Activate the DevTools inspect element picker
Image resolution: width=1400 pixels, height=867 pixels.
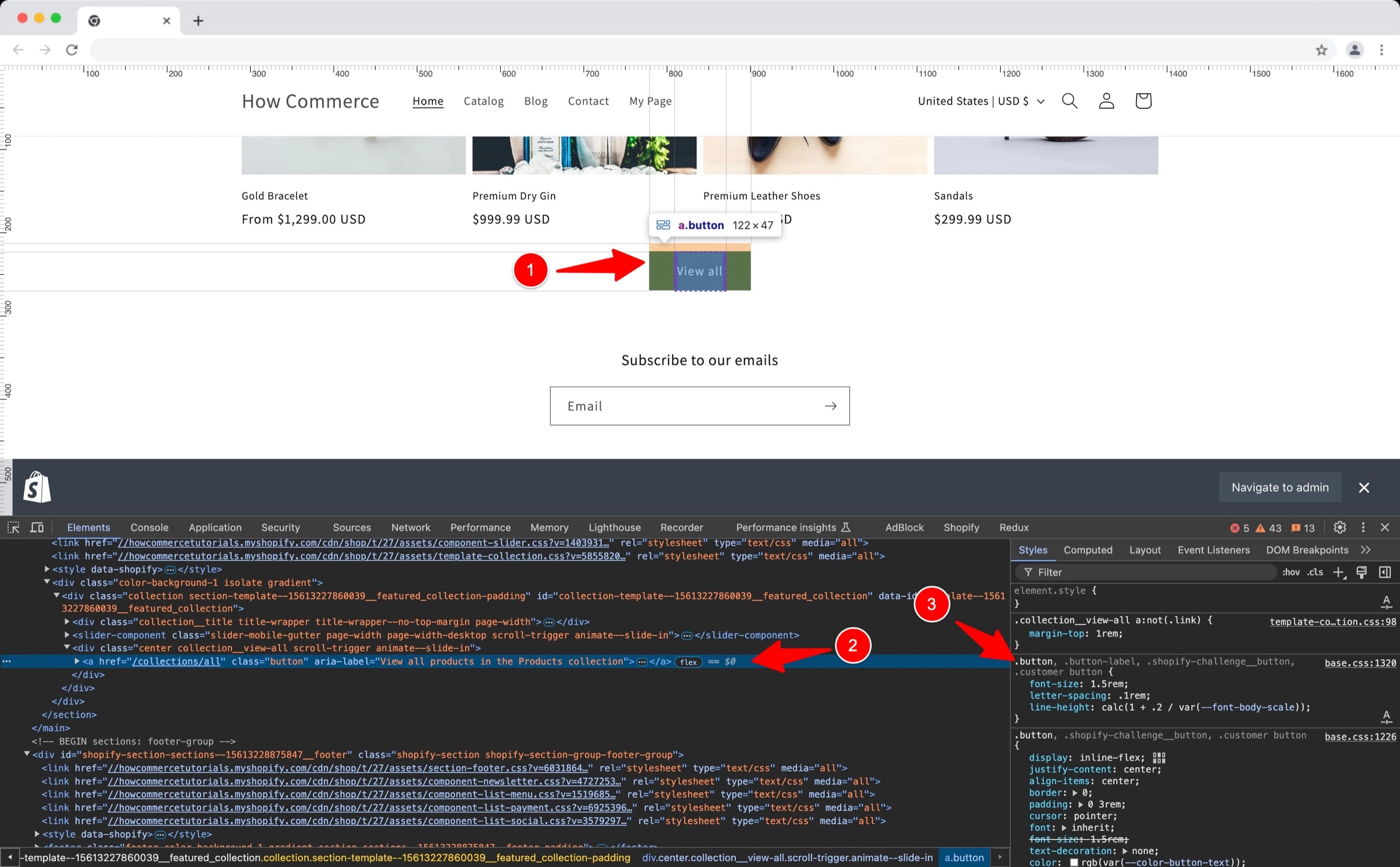(x=13, y=527)
